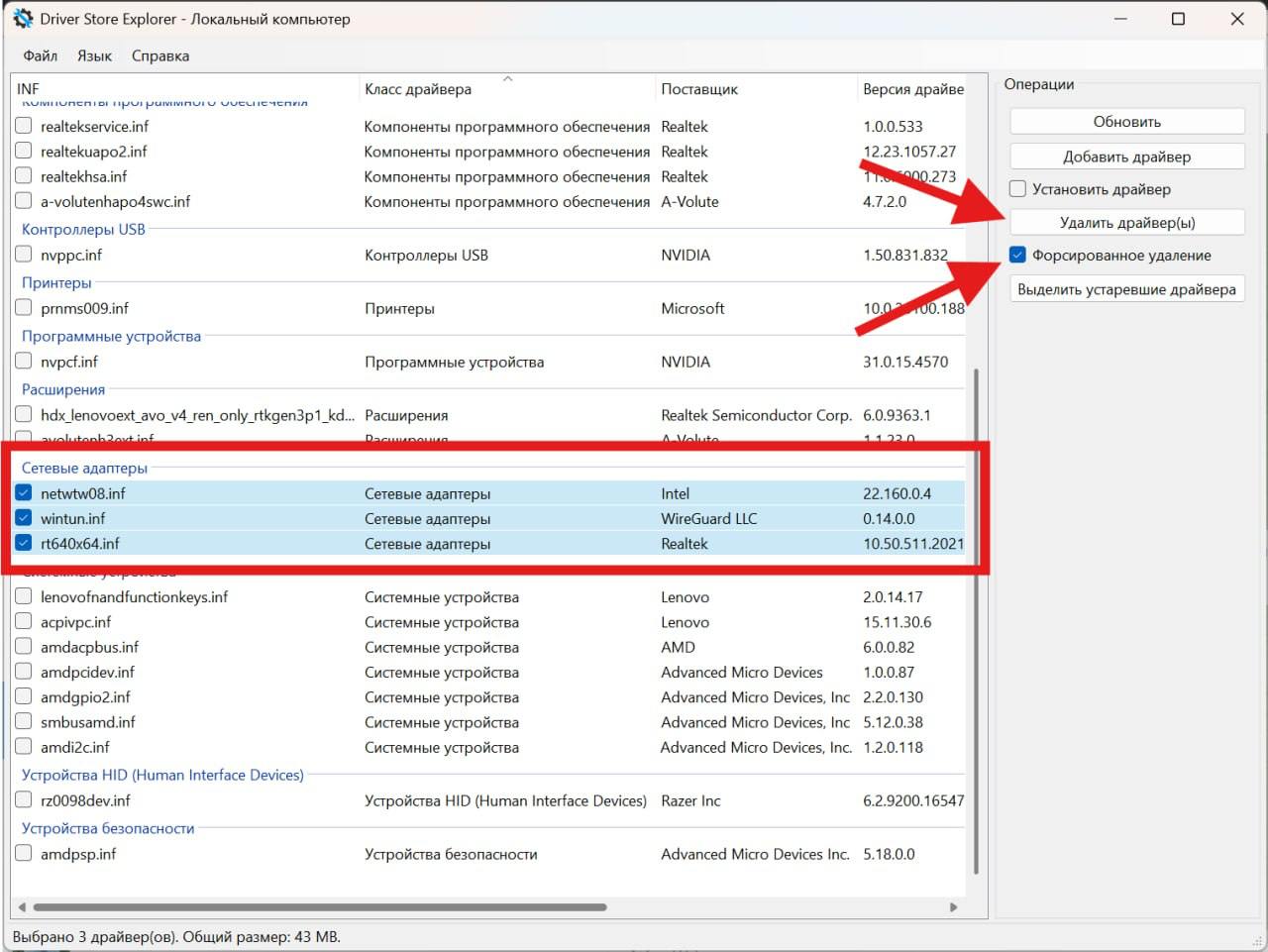1268x952 pixels.
Task: Sort by the Версия драйвера column header
Action: tap(912, 89)
